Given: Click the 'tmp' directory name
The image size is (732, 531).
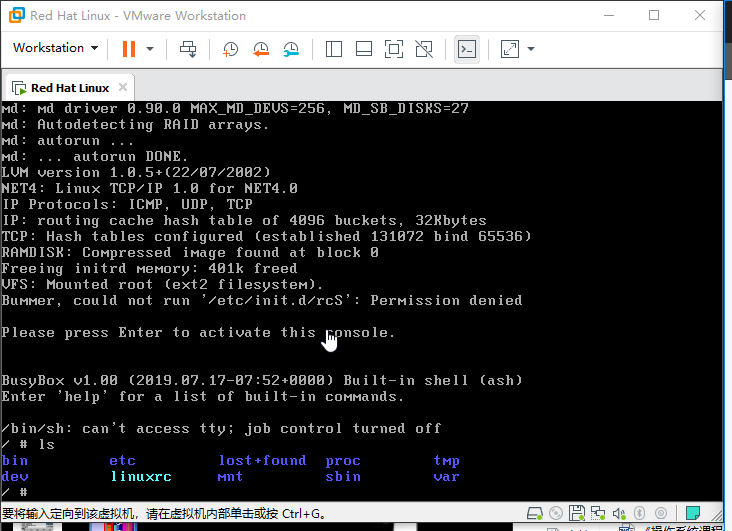Looking at the screenshot, I should [447, 461].
